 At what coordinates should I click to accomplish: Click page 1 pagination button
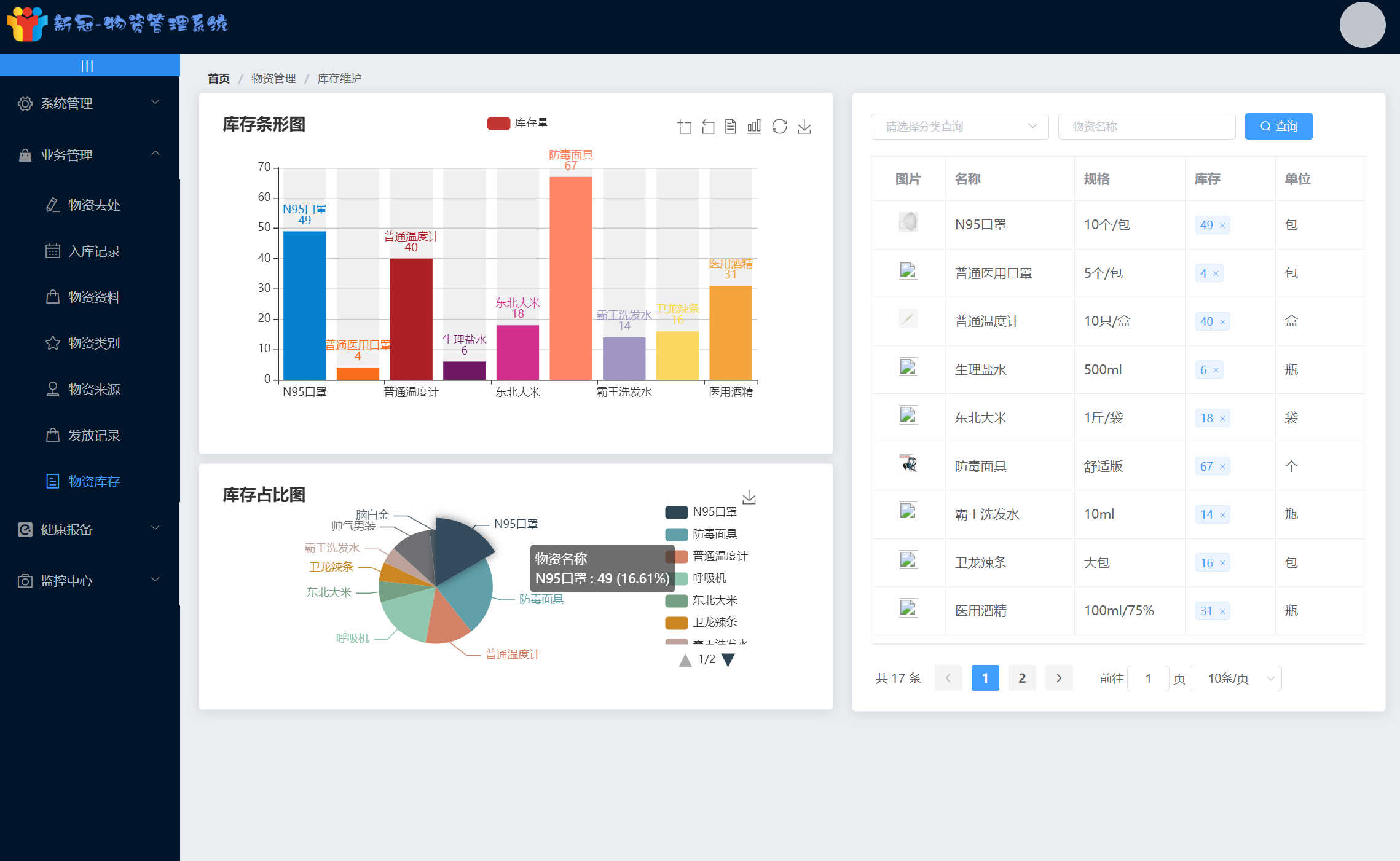coord(985,678)
